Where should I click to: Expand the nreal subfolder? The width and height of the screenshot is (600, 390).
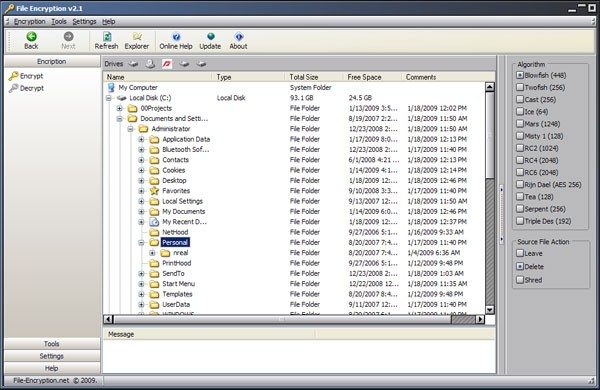(152, 253)
